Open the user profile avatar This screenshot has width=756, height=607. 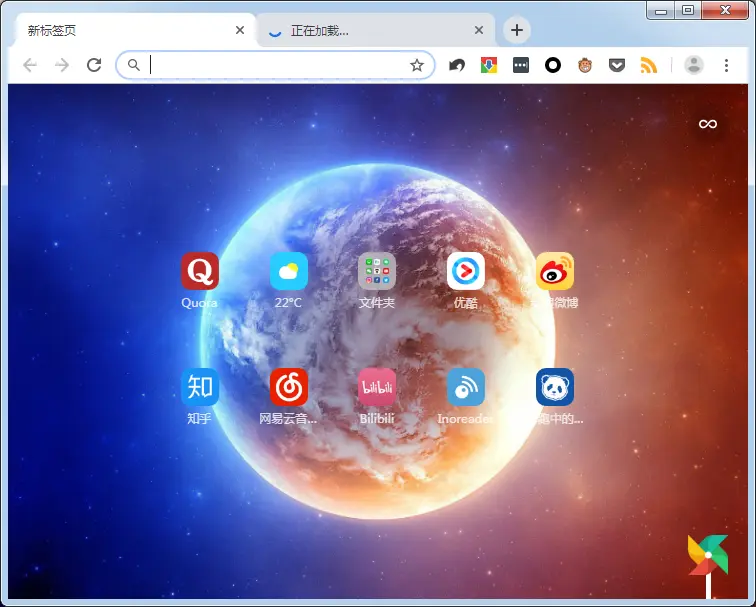[x=694, y=65]
